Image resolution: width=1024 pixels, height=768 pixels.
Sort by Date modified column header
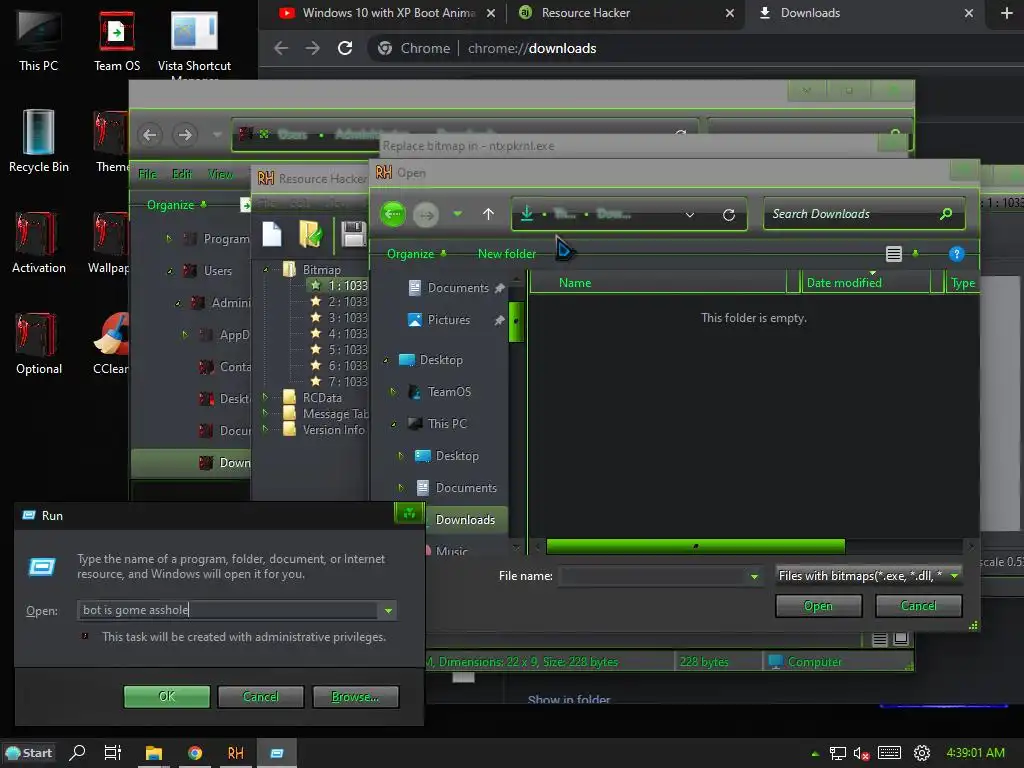(x=865, y=283)
